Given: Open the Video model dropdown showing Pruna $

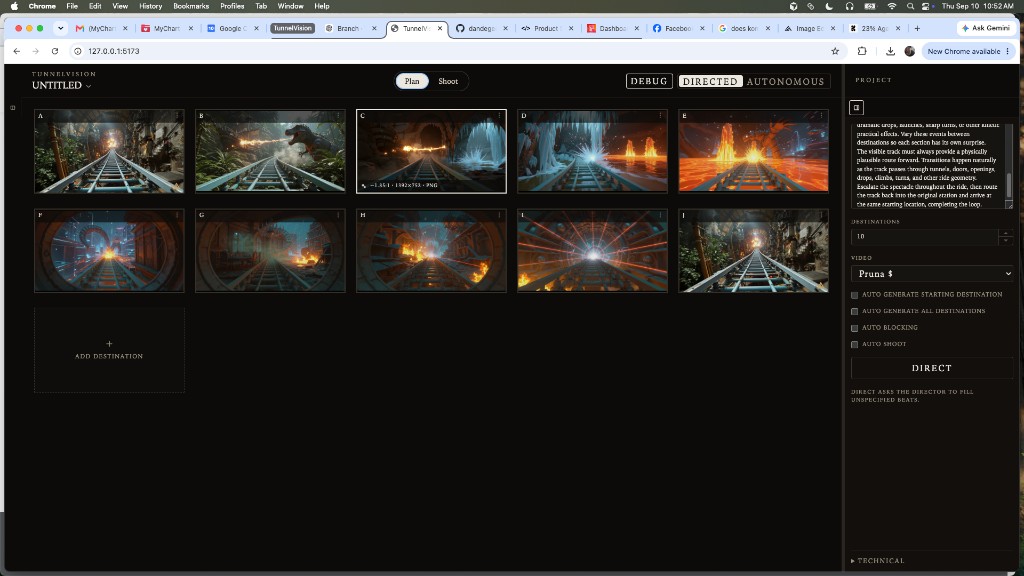Looking at the screenshot, I should 932,274.
